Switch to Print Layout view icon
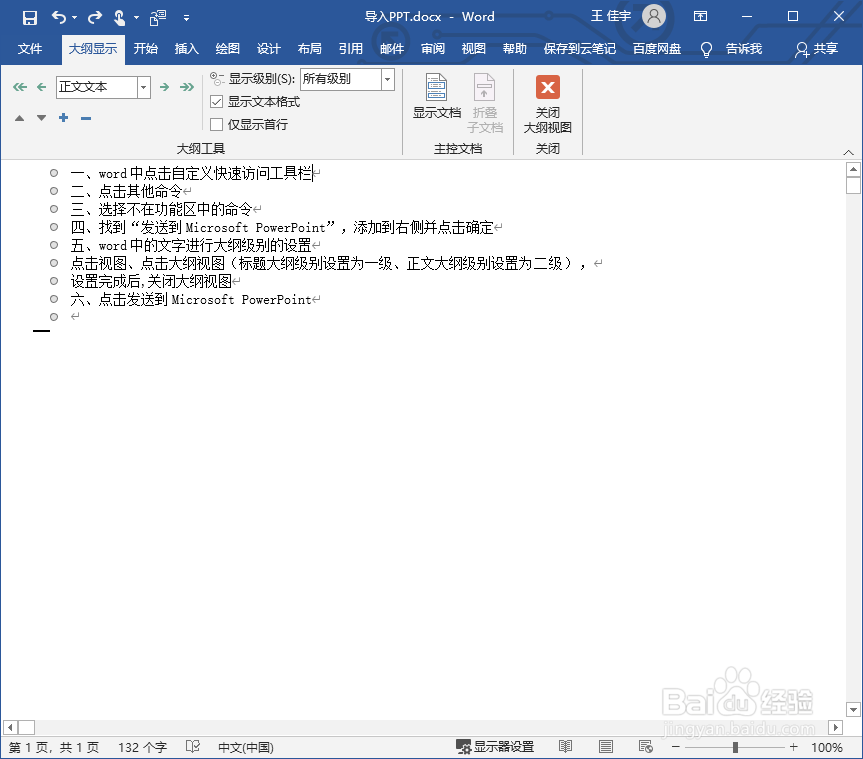The image size is (863, 759). 606,747
